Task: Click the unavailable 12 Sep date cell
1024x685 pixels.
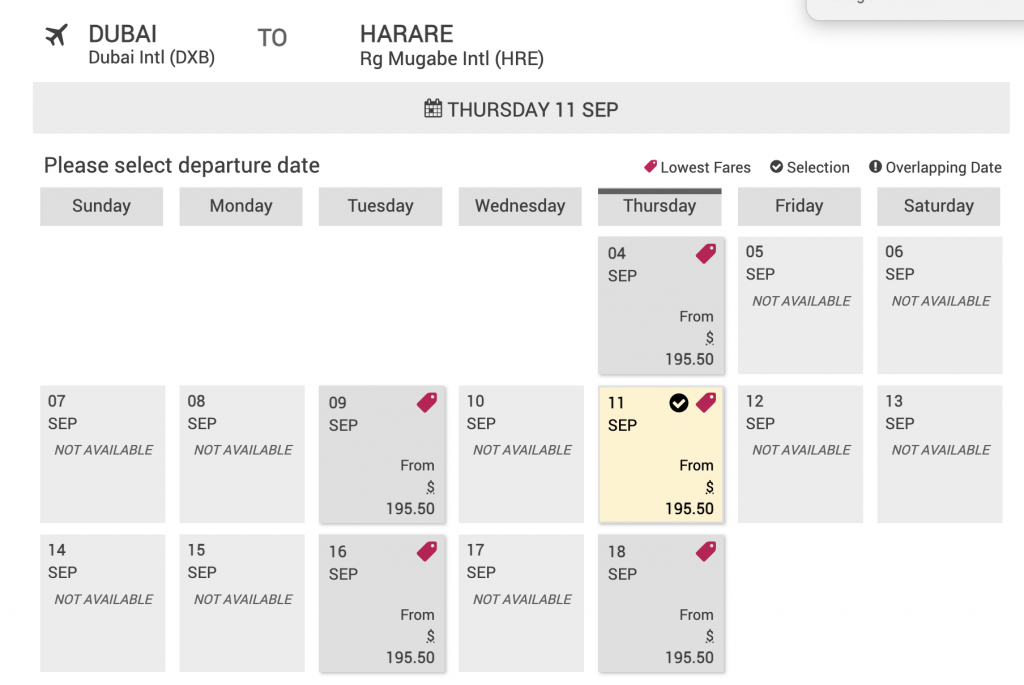Action: [x=800, y=455]
